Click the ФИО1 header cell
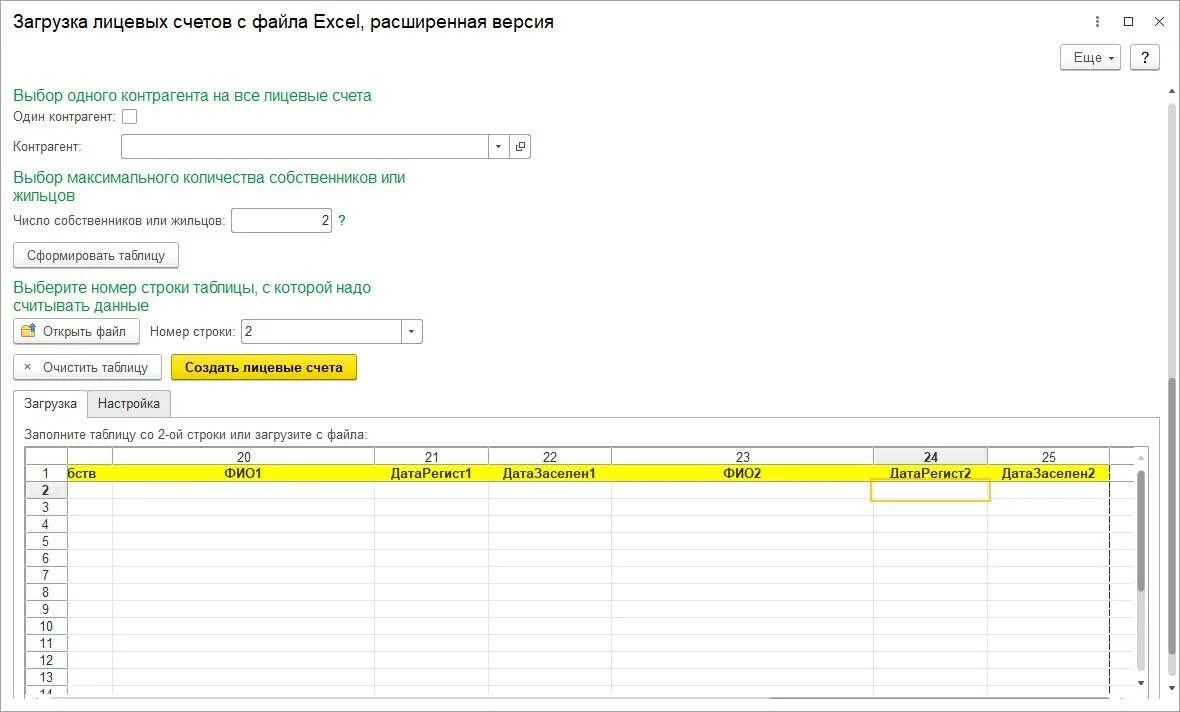This screenshot has width=1180, height=712. (244, 473)
